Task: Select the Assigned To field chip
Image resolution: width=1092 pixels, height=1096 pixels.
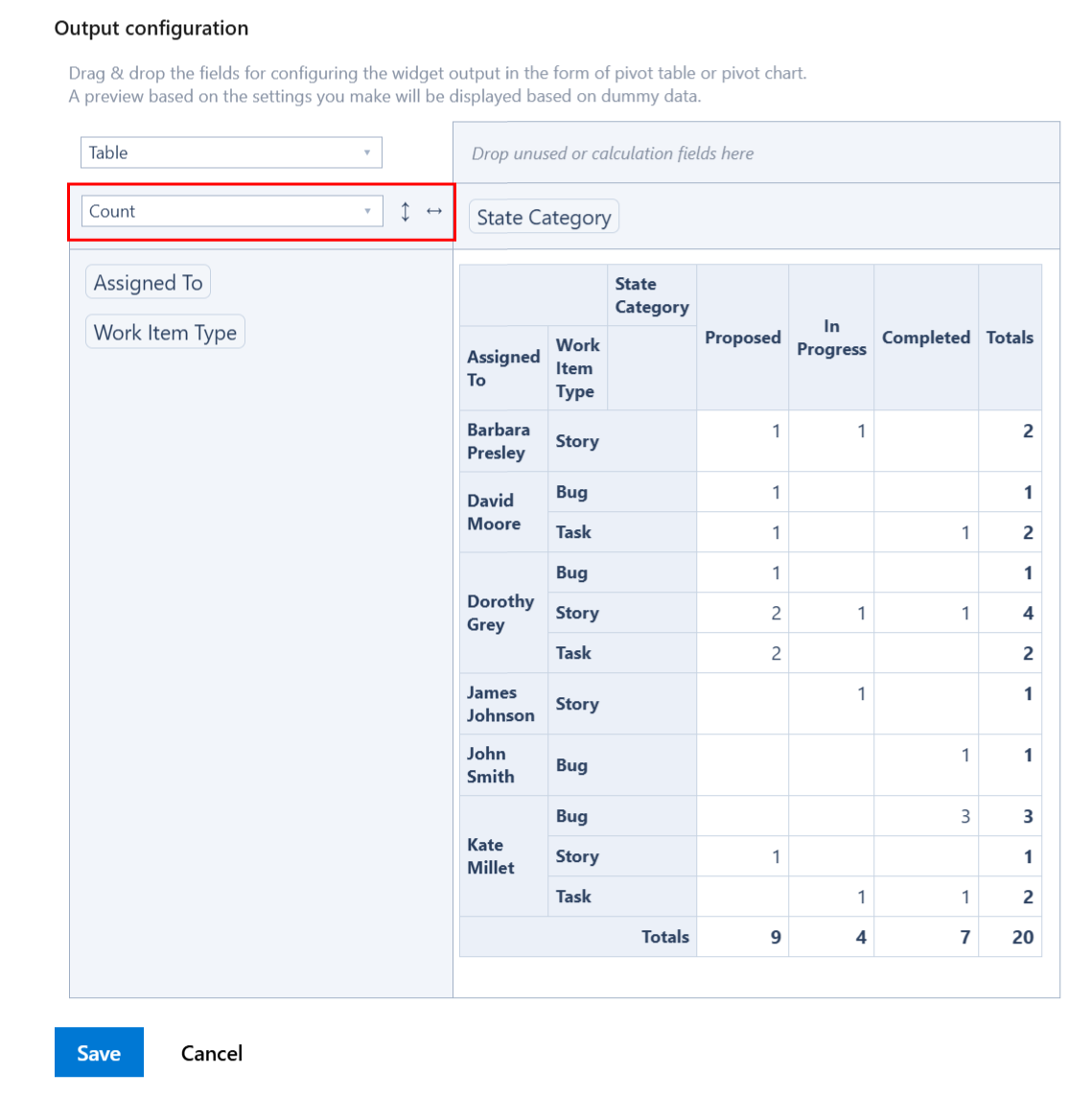Action: coord(148,282)
